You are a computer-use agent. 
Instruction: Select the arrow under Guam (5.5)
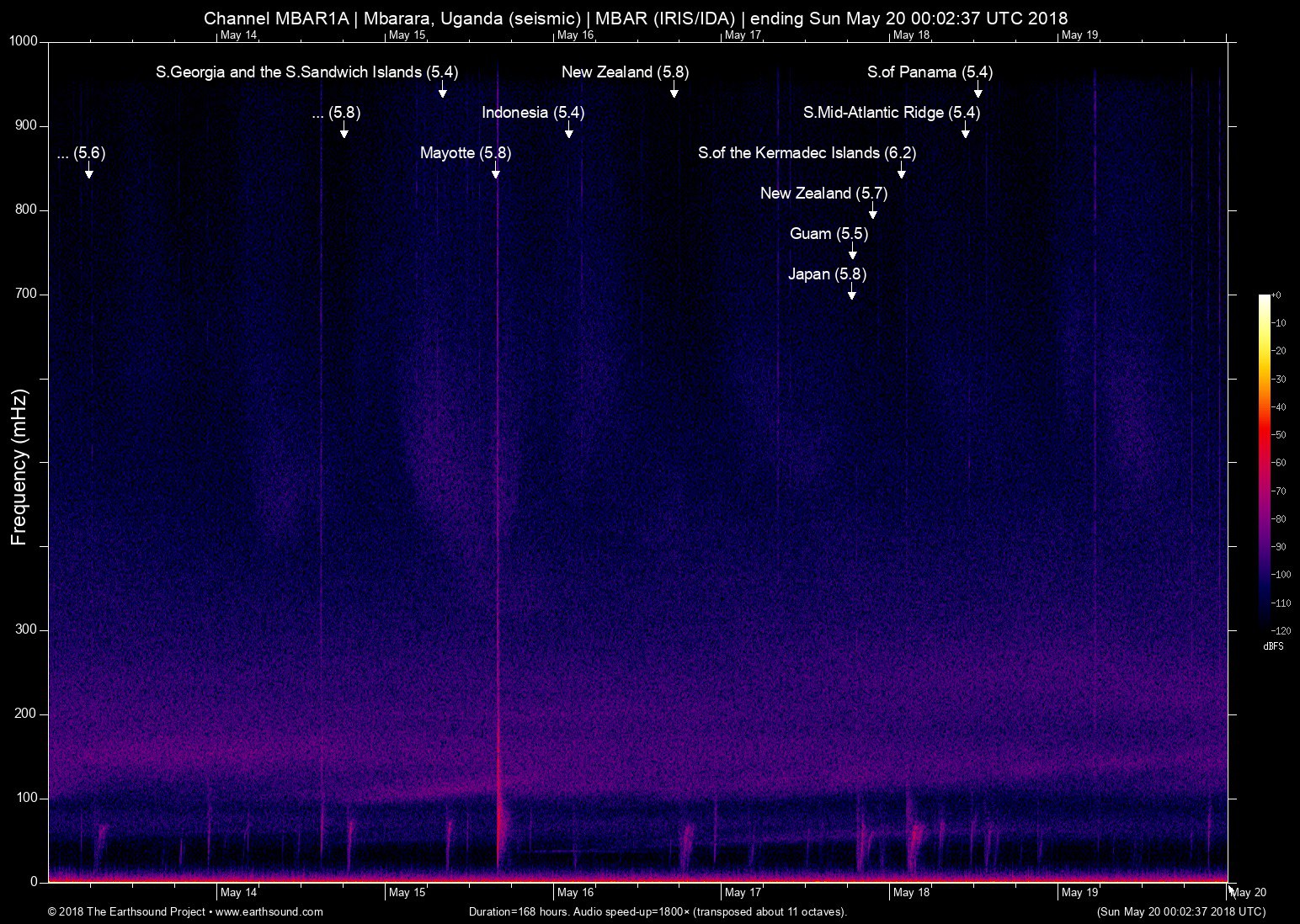pos(853,253)
